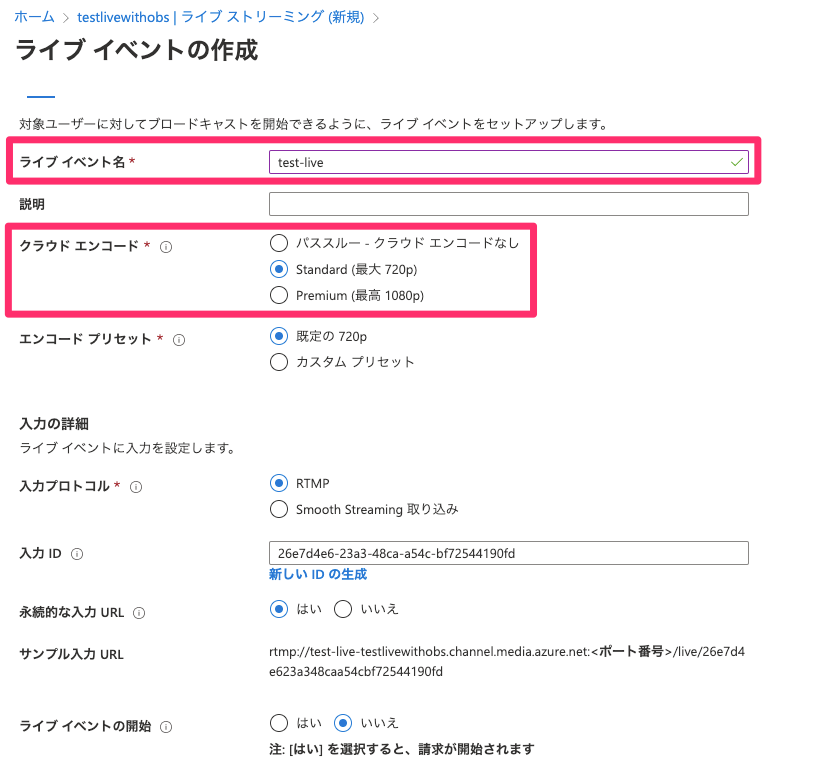Click the 注: [はい] を選択すると note text
The image size is (815, 781).
[x=402, y=749]
